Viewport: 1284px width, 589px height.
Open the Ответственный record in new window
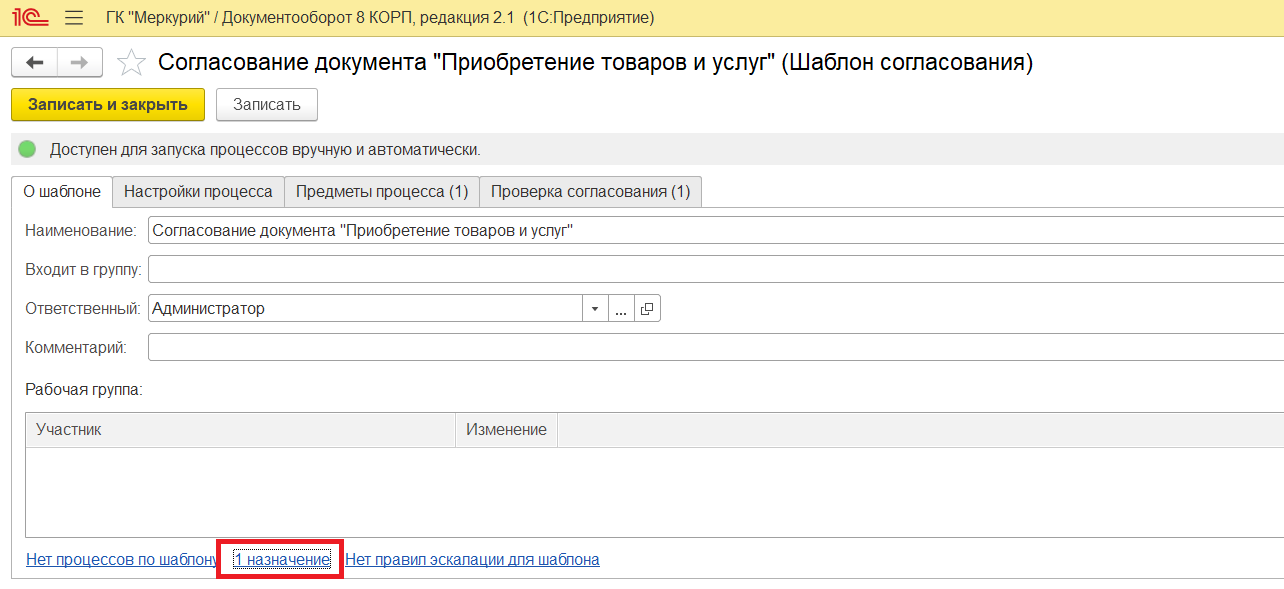[x=647, y=309]
